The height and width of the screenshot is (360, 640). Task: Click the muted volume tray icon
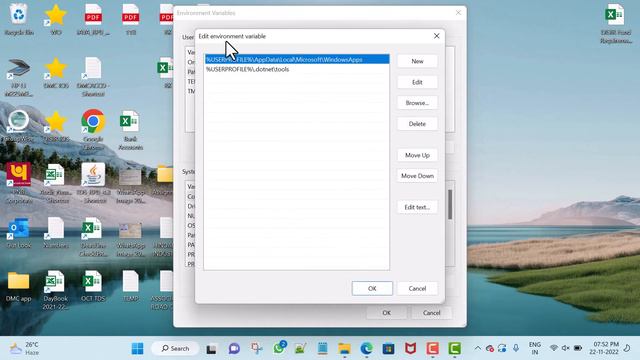566,348
